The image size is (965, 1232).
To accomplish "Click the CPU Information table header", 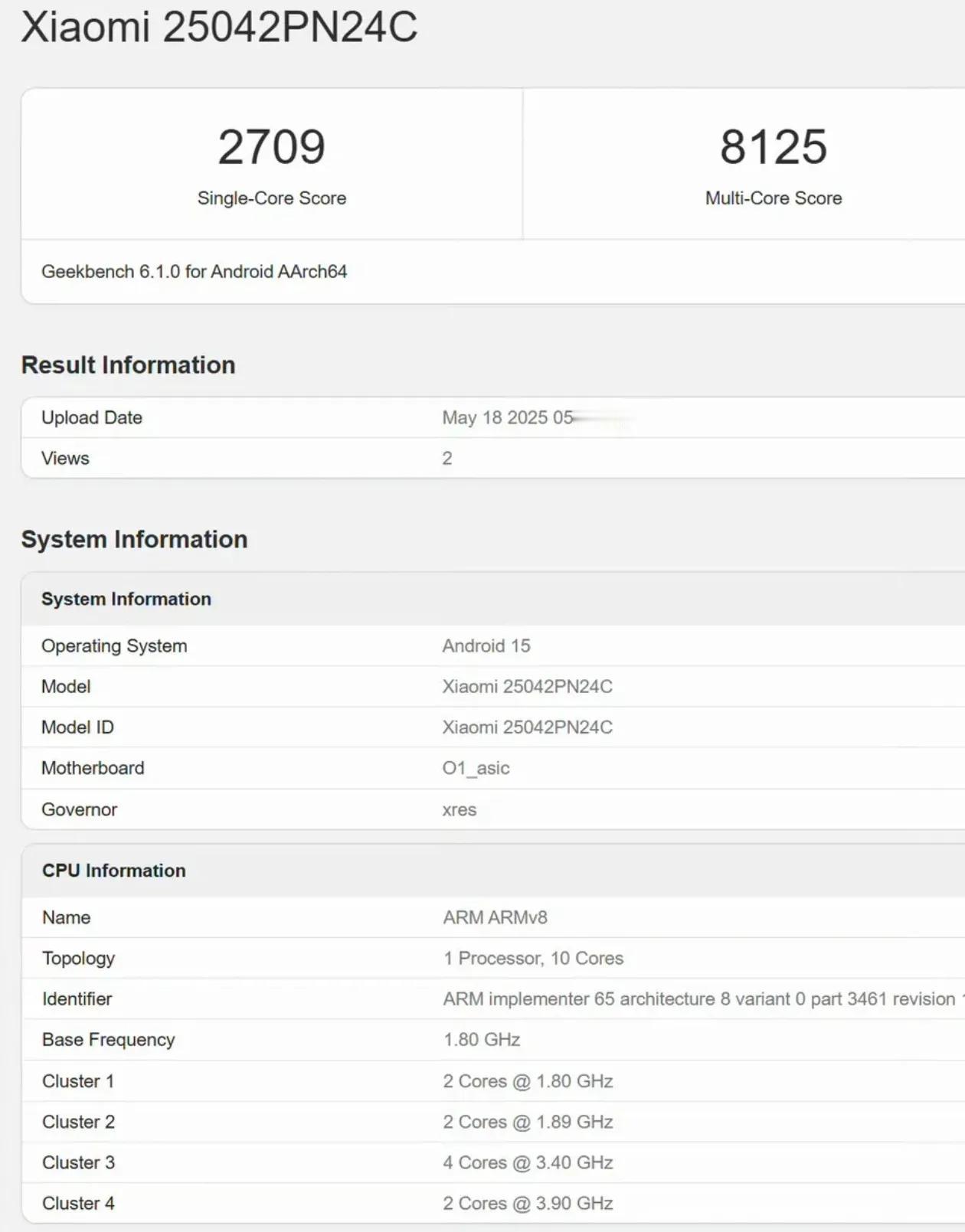I will click(113, 871).
